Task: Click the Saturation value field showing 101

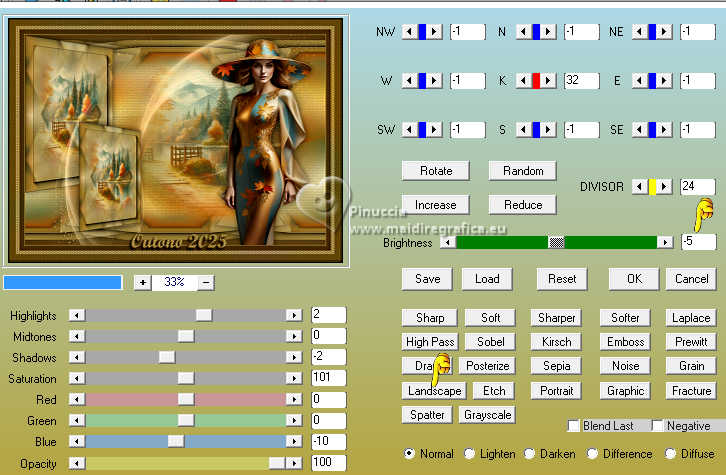Action: (329, 378)
